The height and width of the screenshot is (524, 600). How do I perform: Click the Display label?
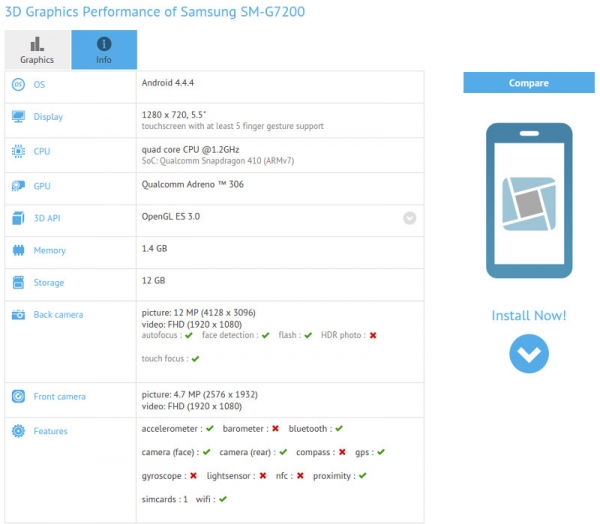(48, 117)
